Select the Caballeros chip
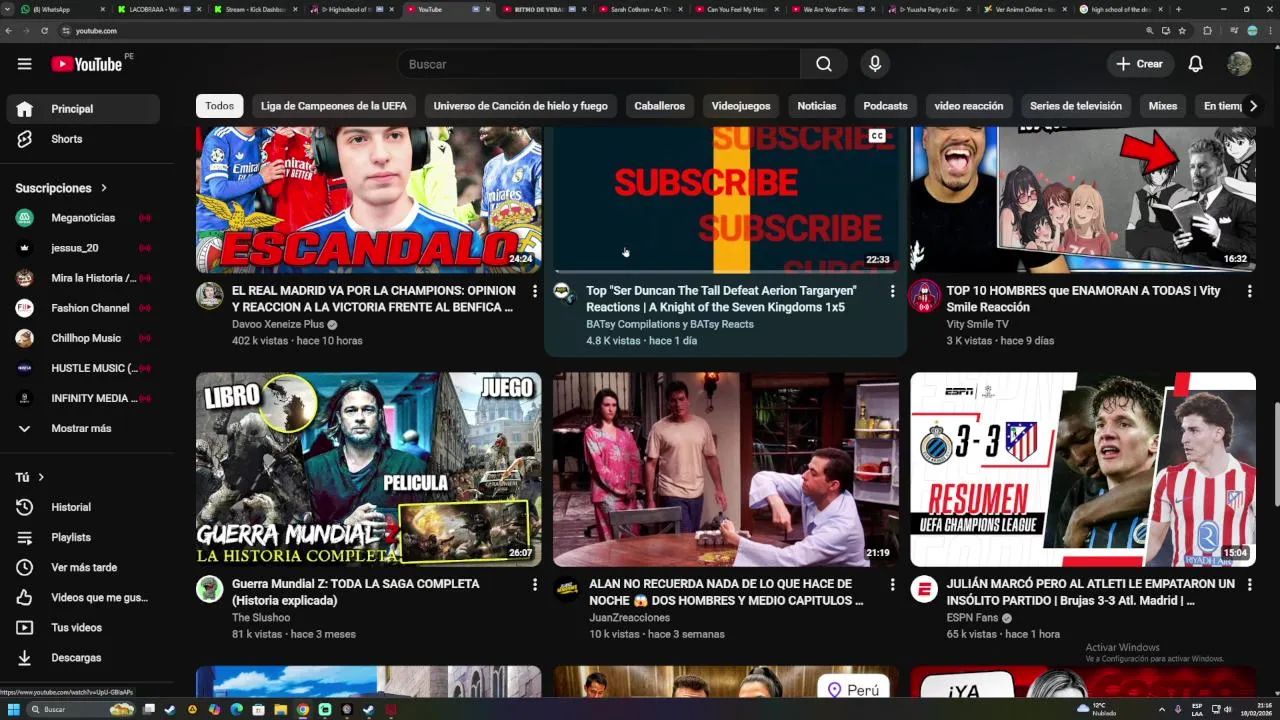This screenshot has height=720, width=1280. [x=659, y=106]
